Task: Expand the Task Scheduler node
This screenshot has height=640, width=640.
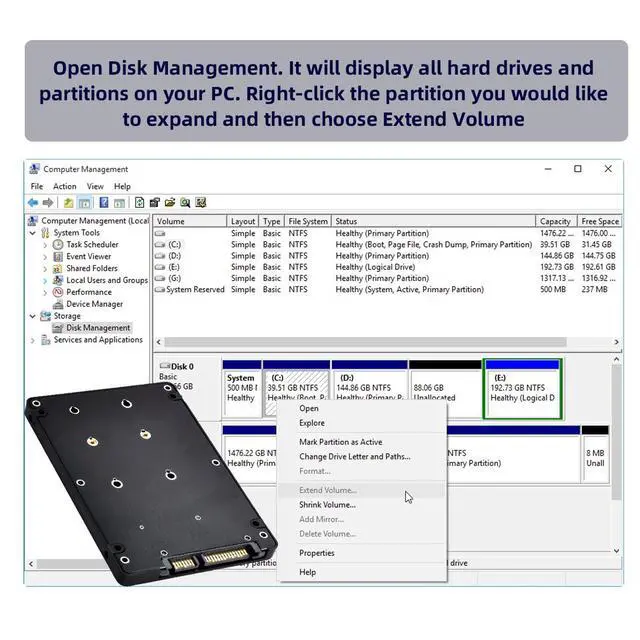Action: [x=45, y=245]
